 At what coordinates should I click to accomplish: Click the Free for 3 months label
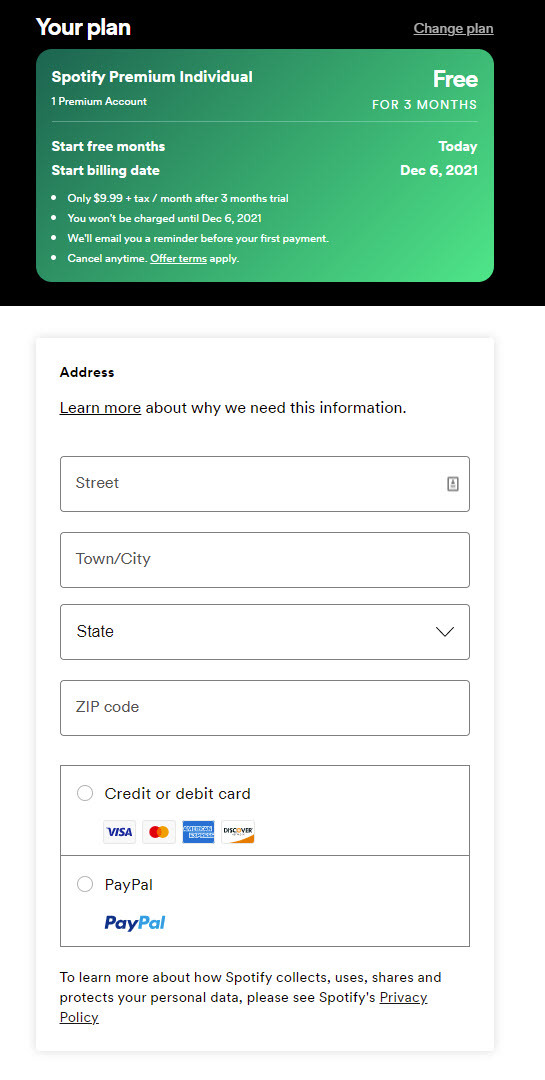tap(424, 90)
